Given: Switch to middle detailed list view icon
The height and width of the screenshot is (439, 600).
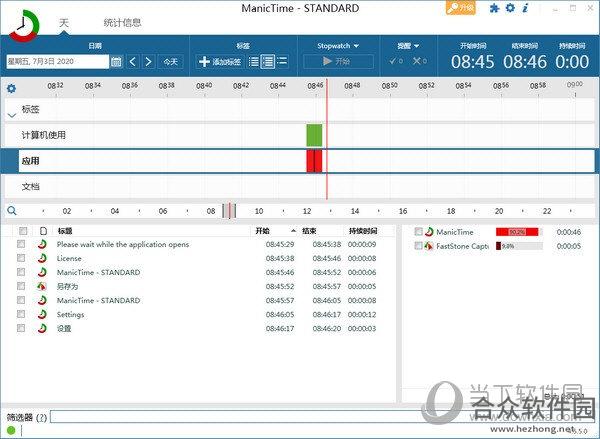Looking at the screenshot, I should pyautogui.click(x=268, y=61).
